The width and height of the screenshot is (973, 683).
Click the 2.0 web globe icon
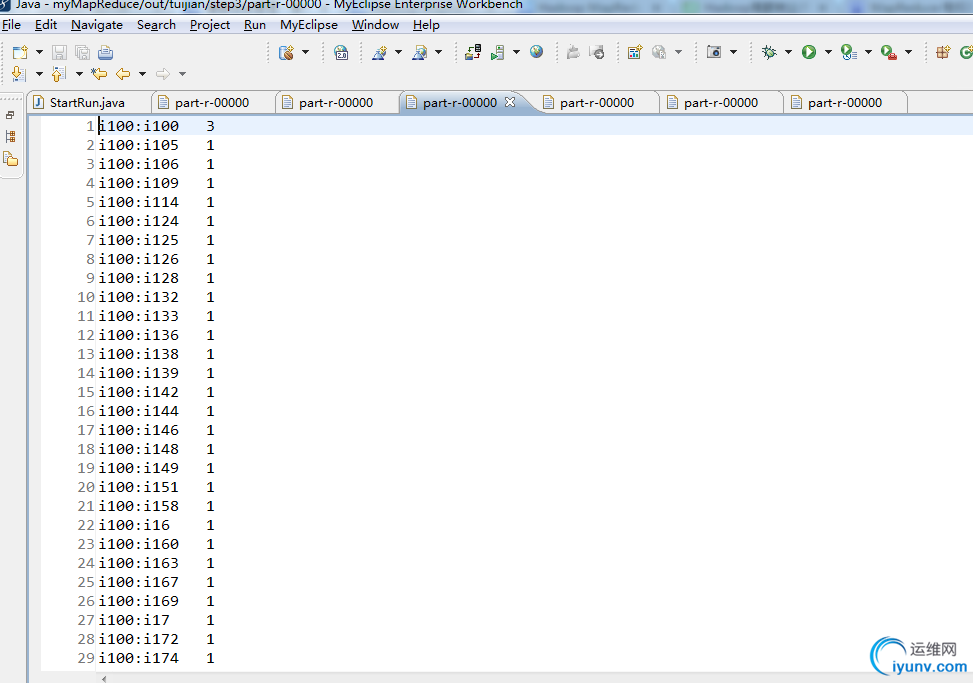click(x=341, y=52)
